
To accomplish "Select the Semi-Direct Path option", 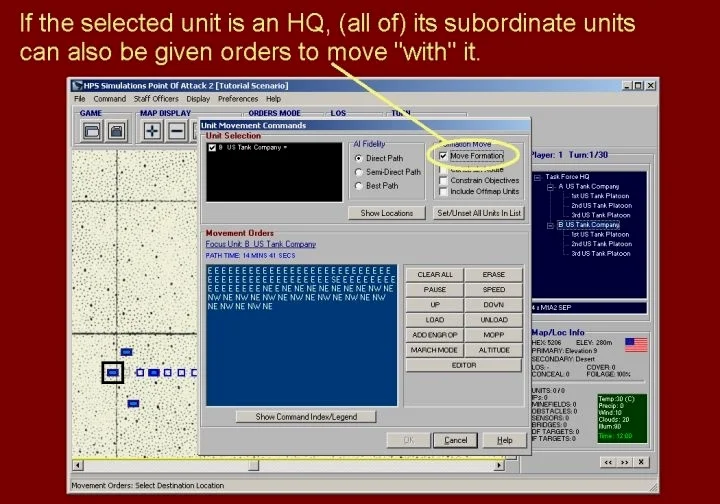I will coord(359,172).
